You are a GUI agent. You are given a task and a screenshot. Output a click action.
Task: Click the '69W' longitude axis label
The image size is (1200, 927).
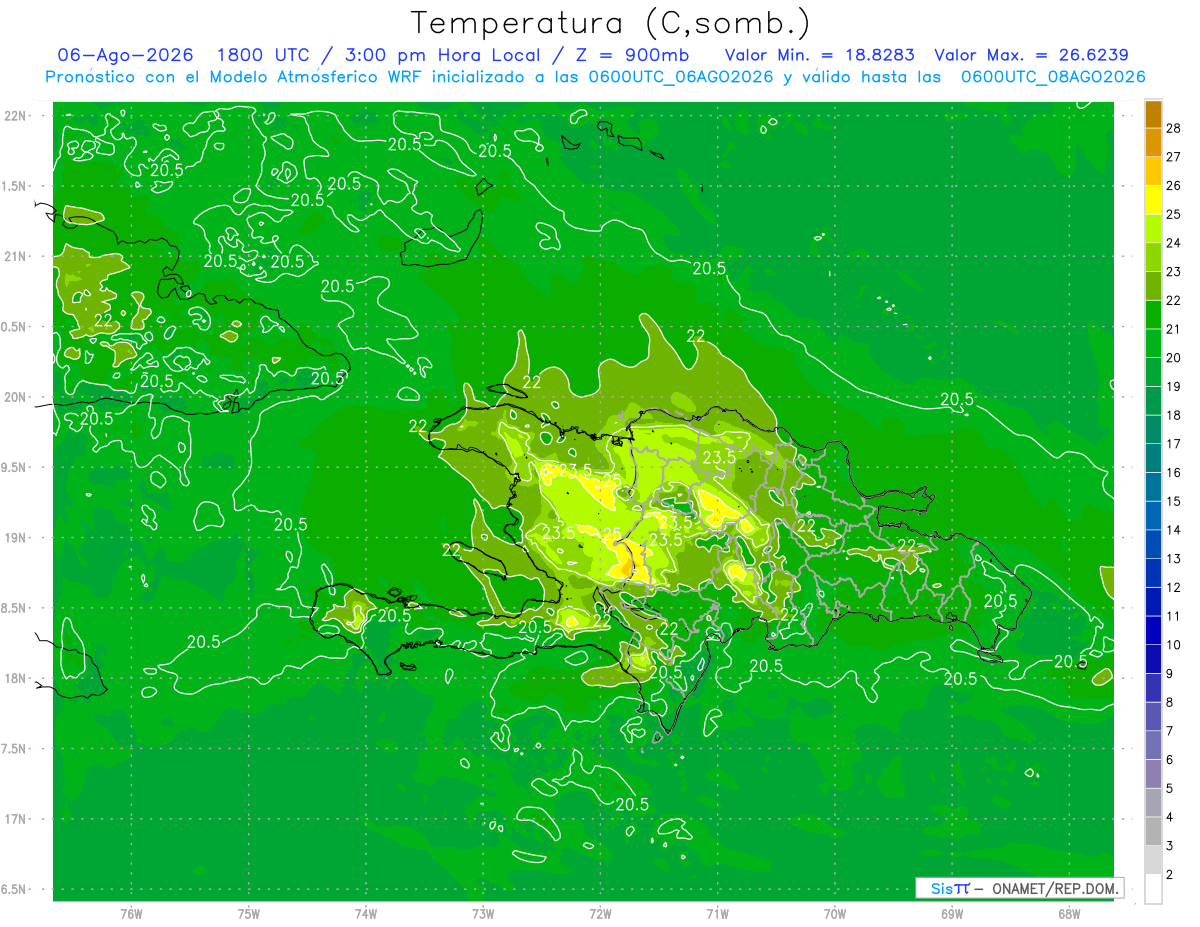tap(952, 913)
